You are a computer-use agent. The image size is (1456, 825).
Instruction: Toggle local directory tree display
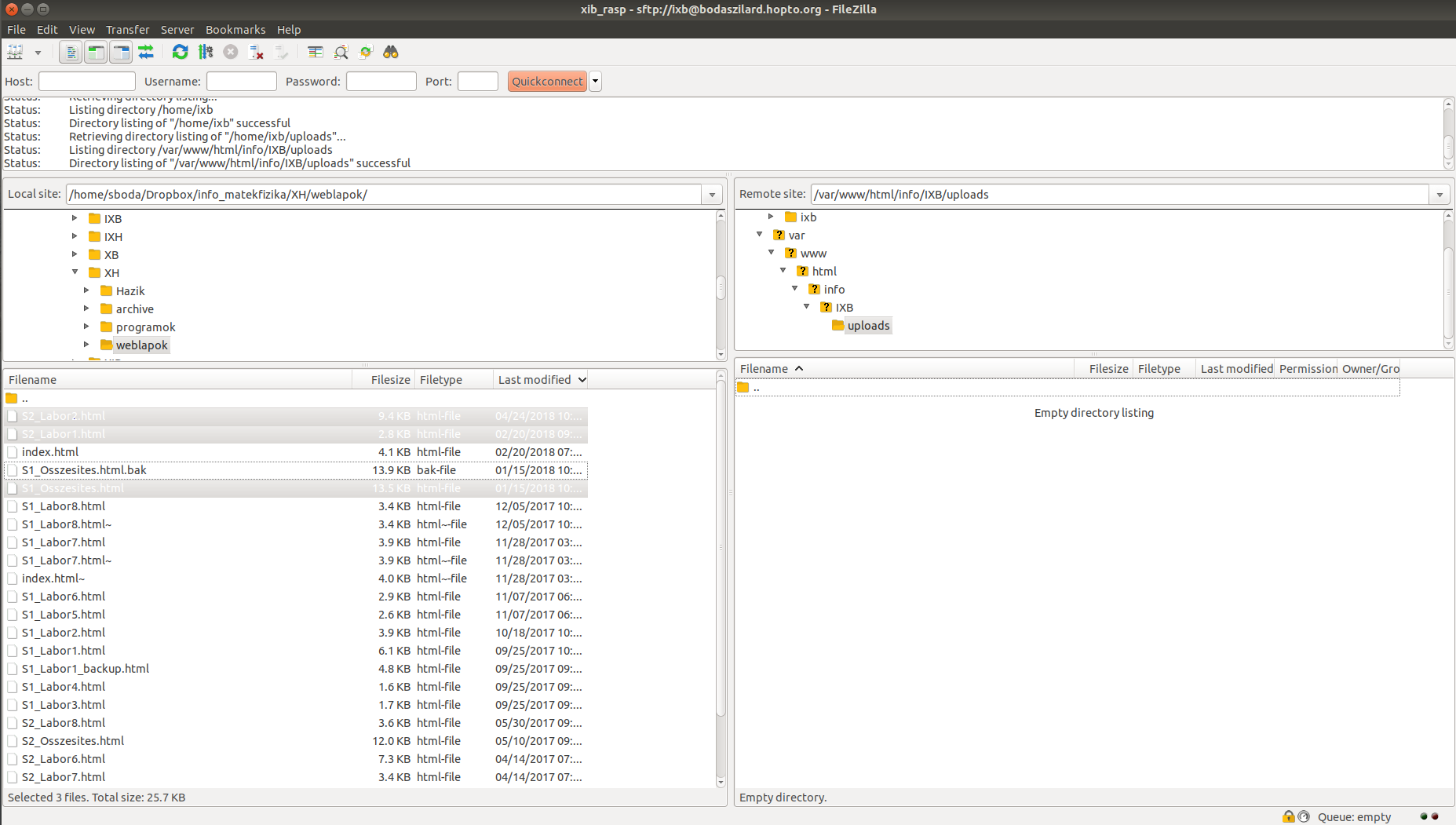point(96,52)
